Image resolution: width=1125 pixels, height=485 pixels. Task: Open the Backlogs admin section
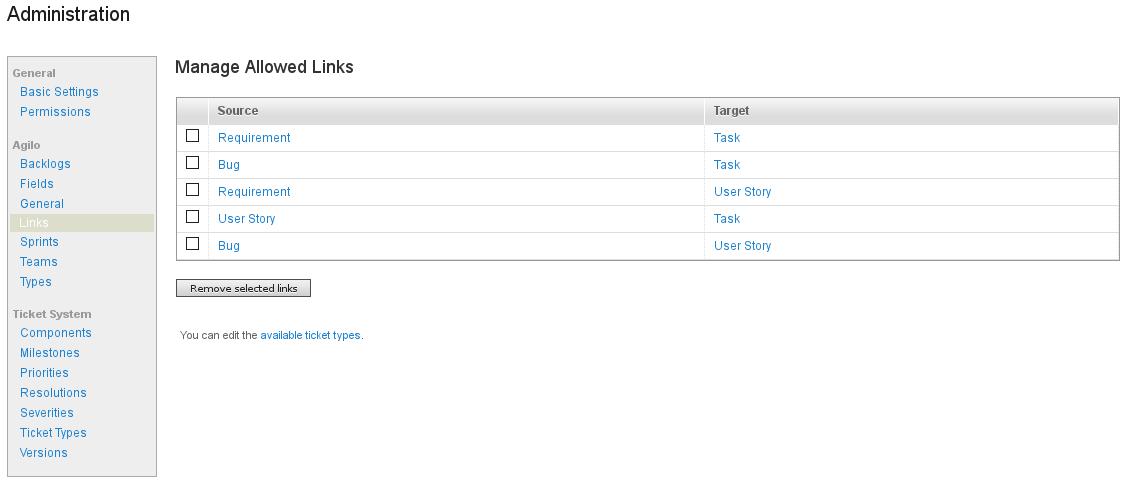tap(45, 164)
